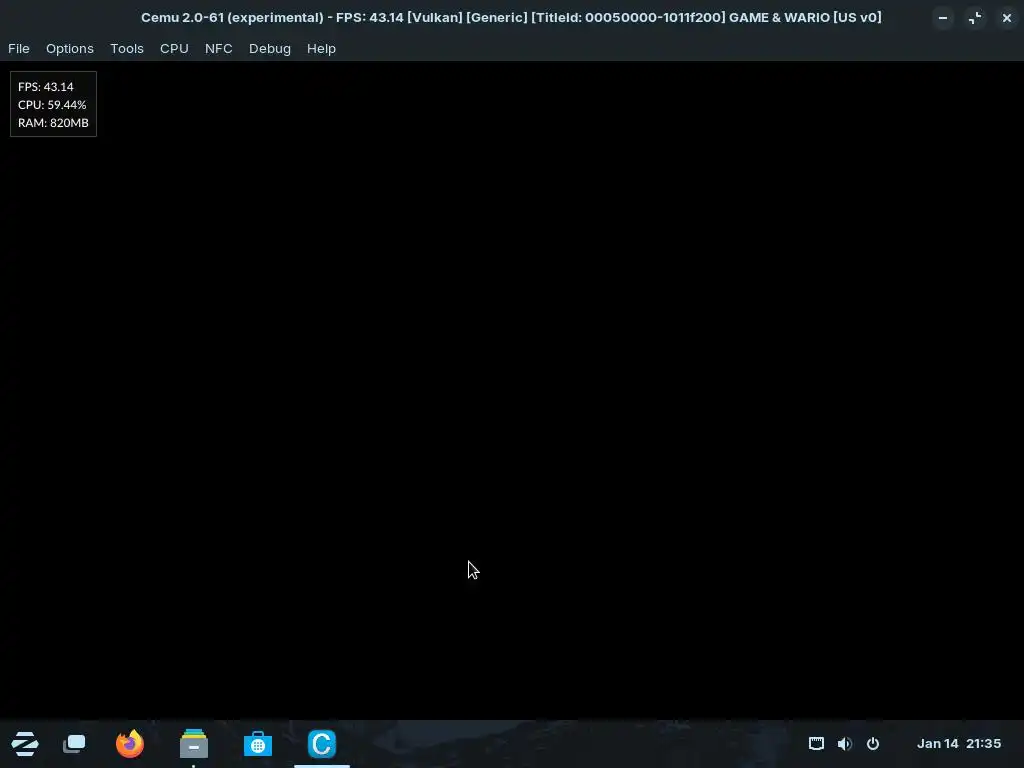
Task: Open the Zorin start menu icon
Action: pyautogui.click(x=25, y=743)
